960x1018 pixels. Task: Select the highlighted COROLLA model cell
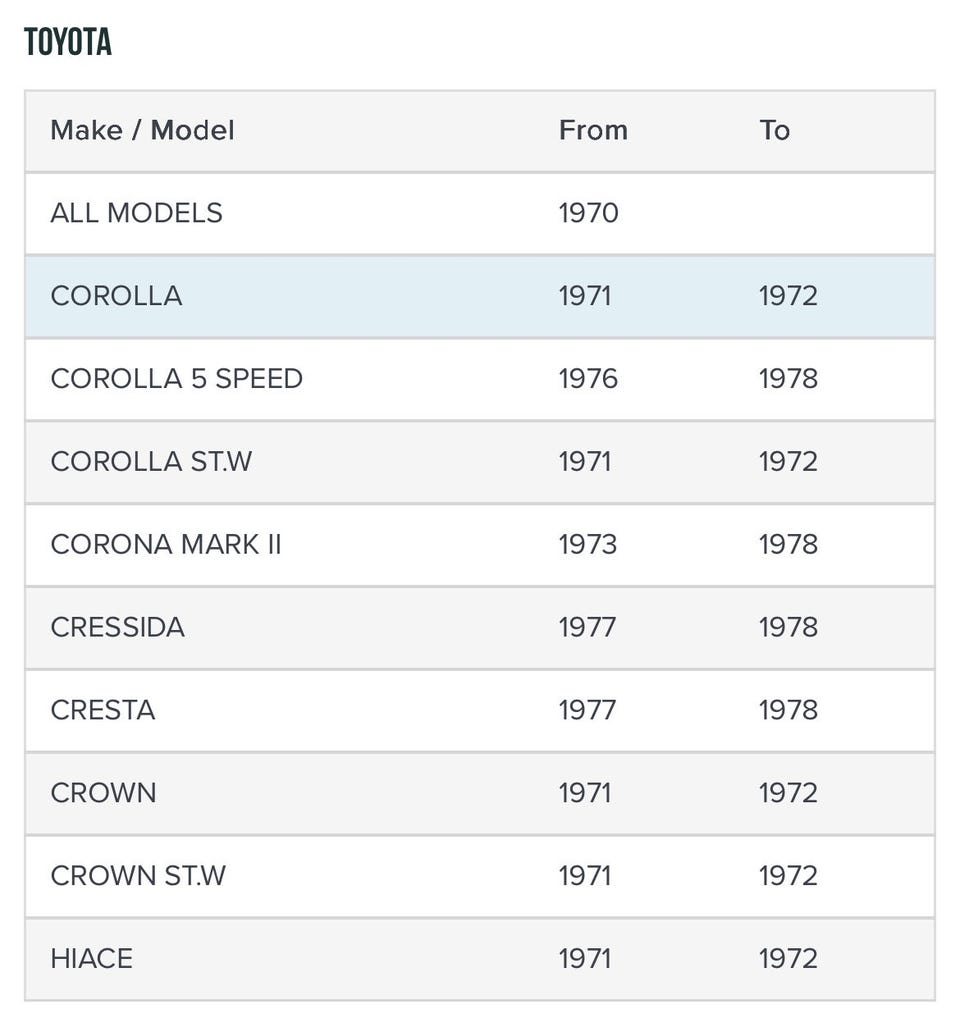tap(116, 296)
